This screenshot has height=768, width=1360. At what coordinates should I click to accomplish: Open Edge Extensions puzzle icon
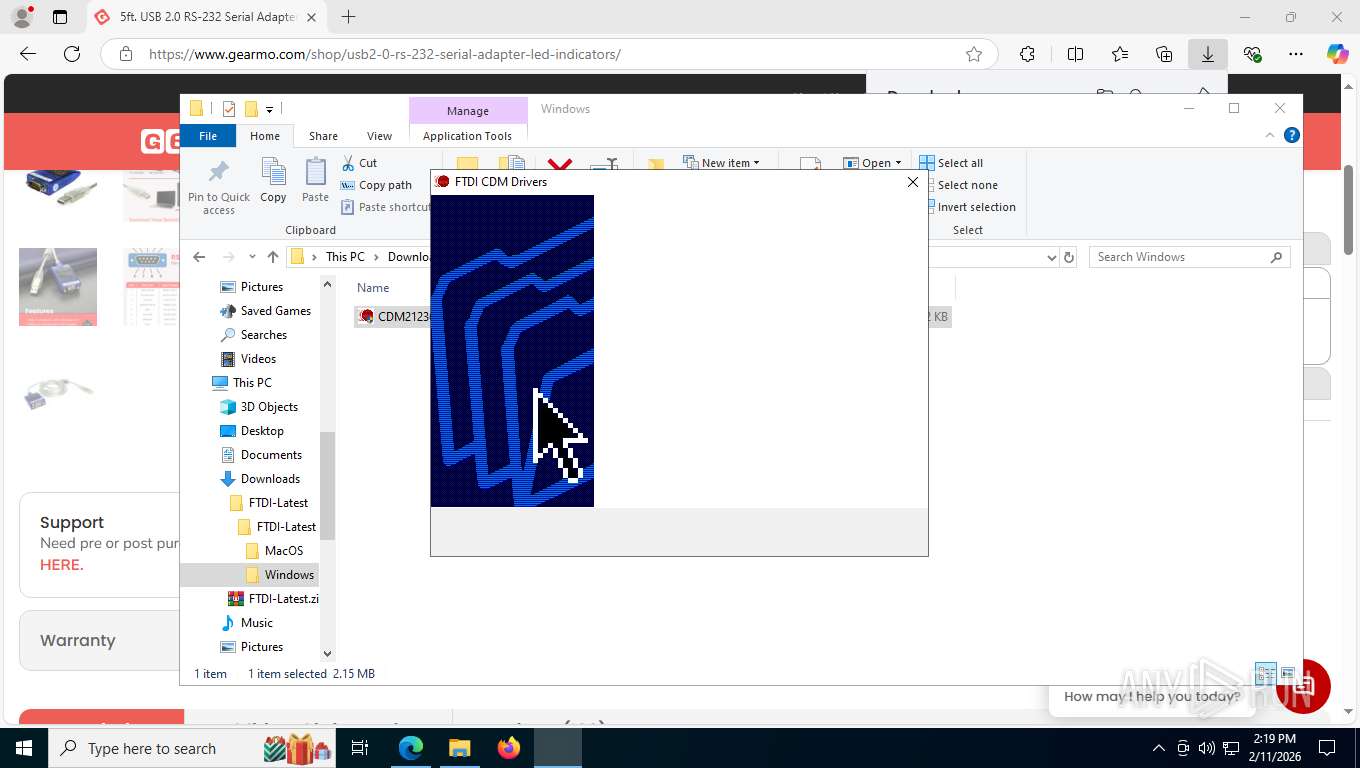click(x=1027, y=54)
